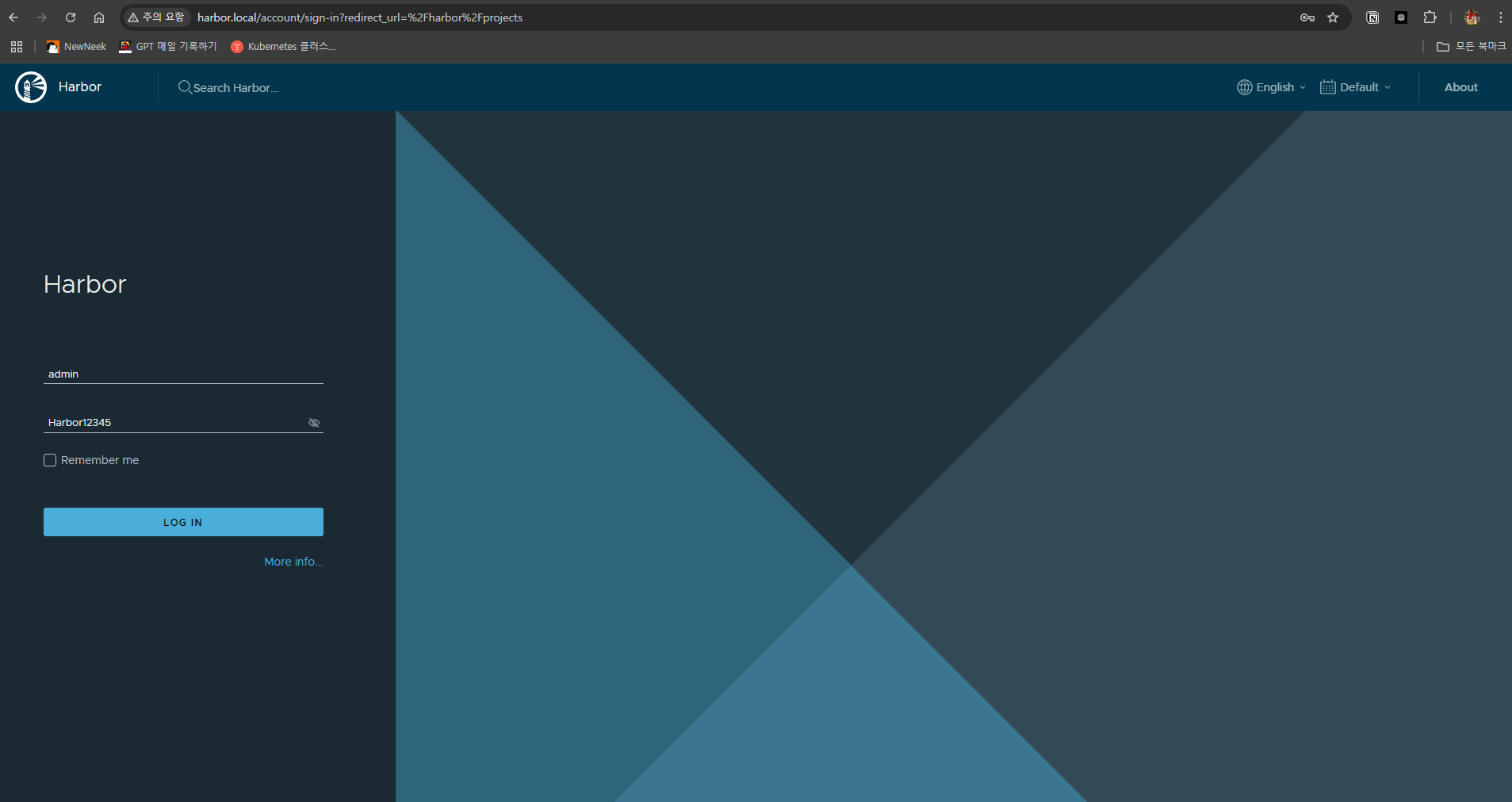Open the Chrome profile avatar
Viewport: 1512px width, 802px height.
click(x=1472, y=17)
